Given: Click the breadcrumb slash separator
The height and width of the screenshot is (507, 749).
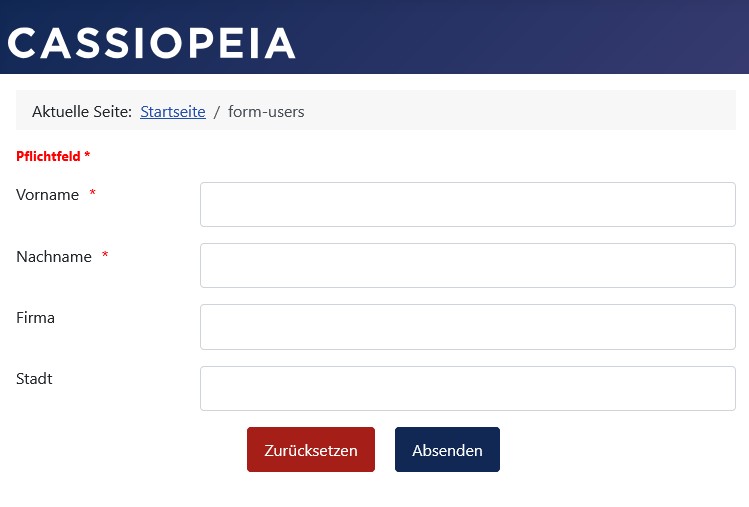Looking at the screenshot, I should click(x=217, y=112).
